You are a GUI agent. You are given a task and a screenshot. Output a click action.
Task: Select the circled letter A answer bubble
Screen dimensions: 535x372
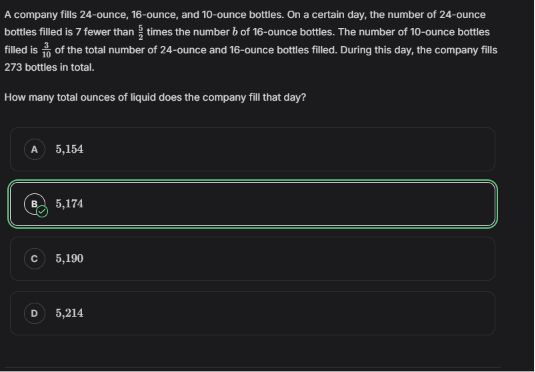[x=34, y=149]
